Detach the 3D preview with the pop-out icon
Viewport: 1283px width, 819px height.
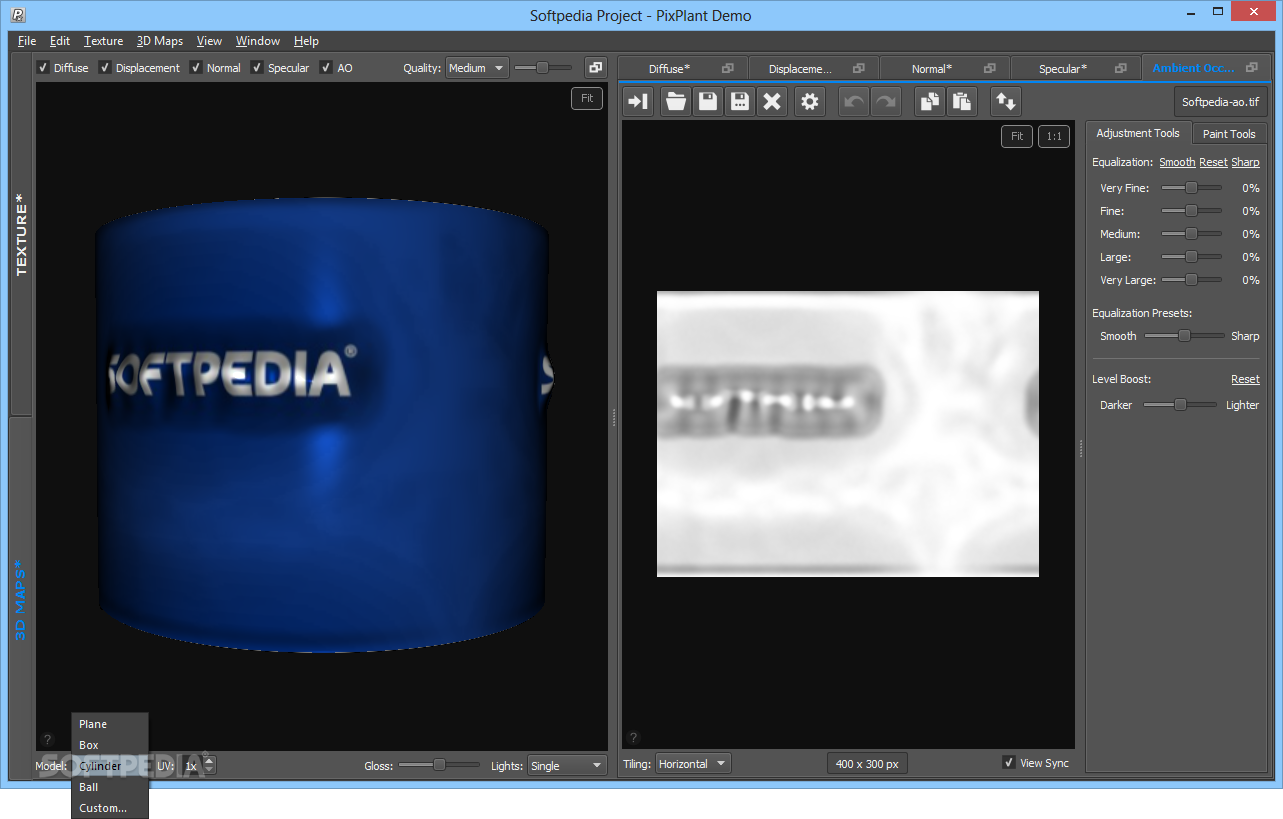[x=596, y=68]
